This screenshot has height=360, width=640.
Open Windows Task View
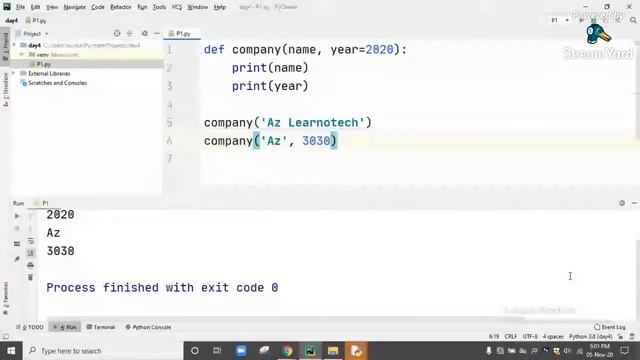tap(217, 351)
